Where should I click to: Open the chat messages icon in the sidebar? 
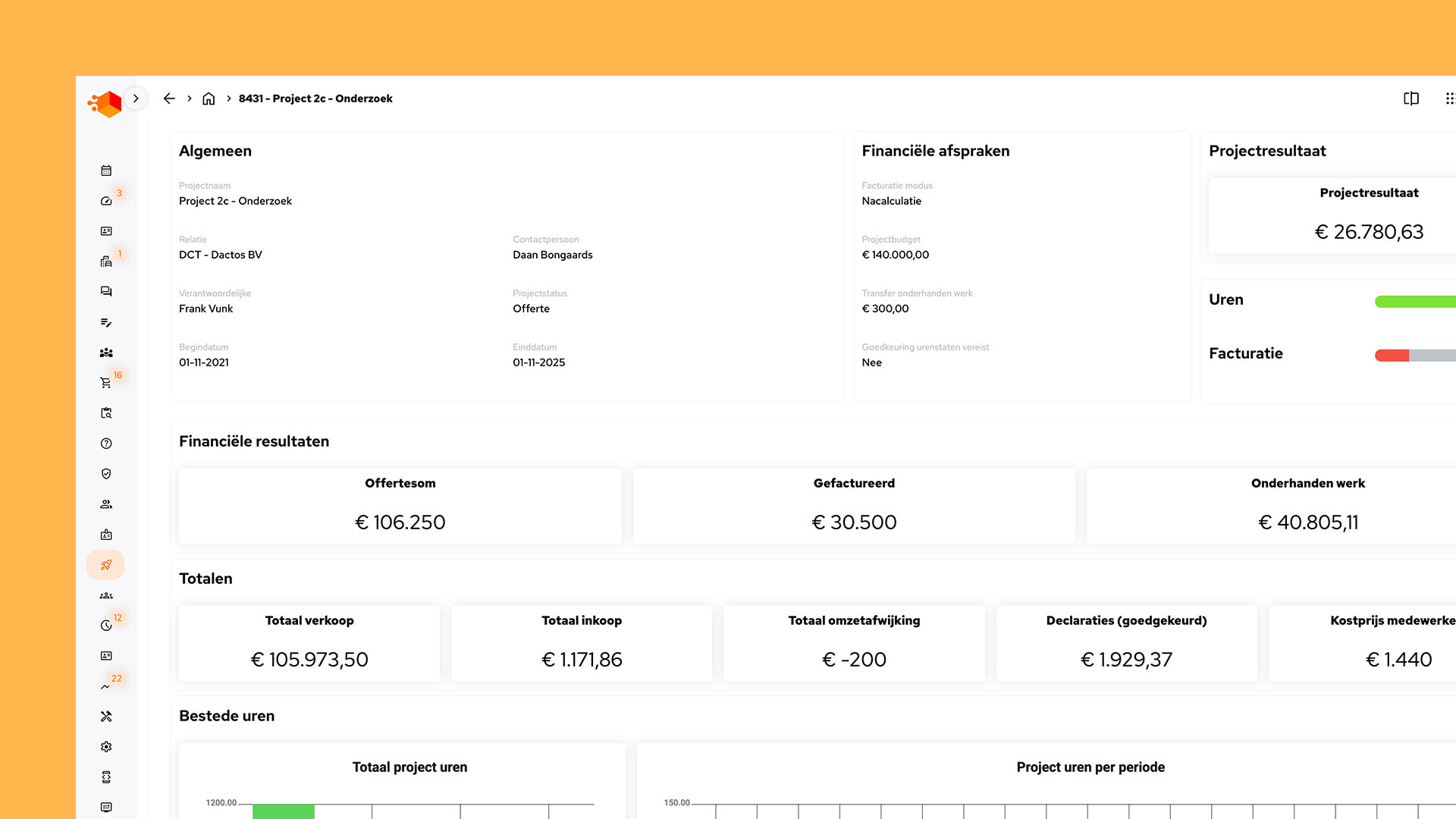click(105, 291)
